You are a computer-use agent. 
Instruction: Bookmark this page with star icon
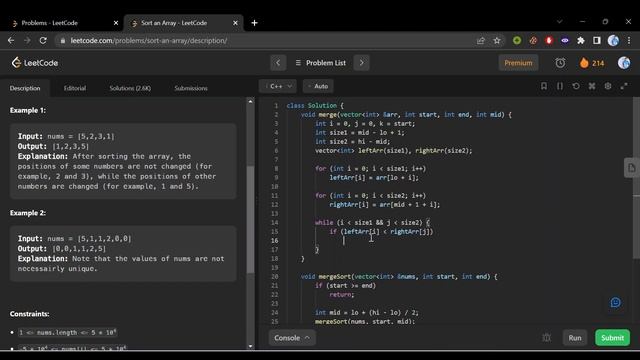click(497, 40)
